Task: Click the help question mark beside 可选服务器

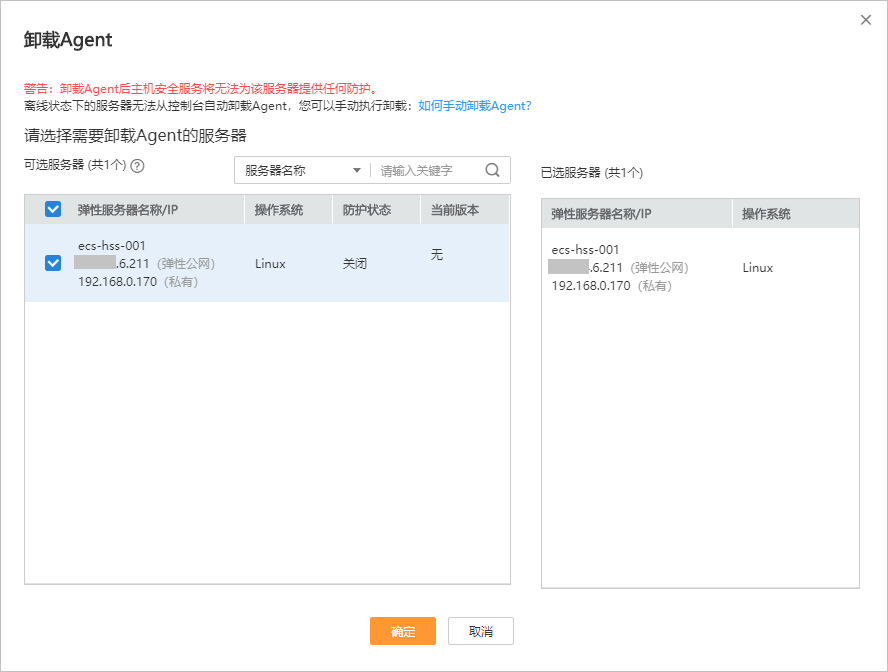Action: (138, 166)
